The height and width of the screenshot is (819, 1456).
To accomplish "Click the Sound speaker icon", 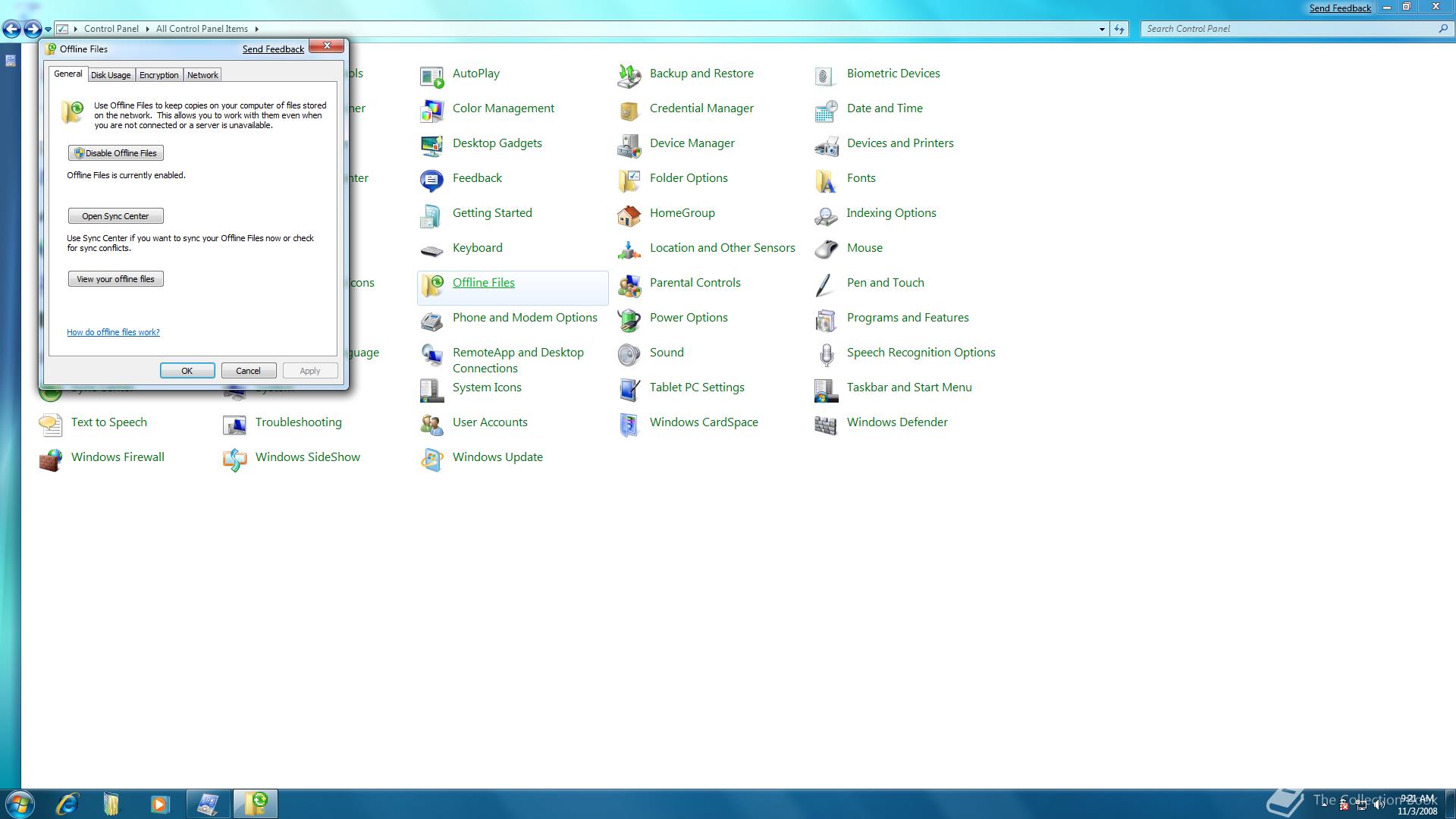I will [629, 354].
